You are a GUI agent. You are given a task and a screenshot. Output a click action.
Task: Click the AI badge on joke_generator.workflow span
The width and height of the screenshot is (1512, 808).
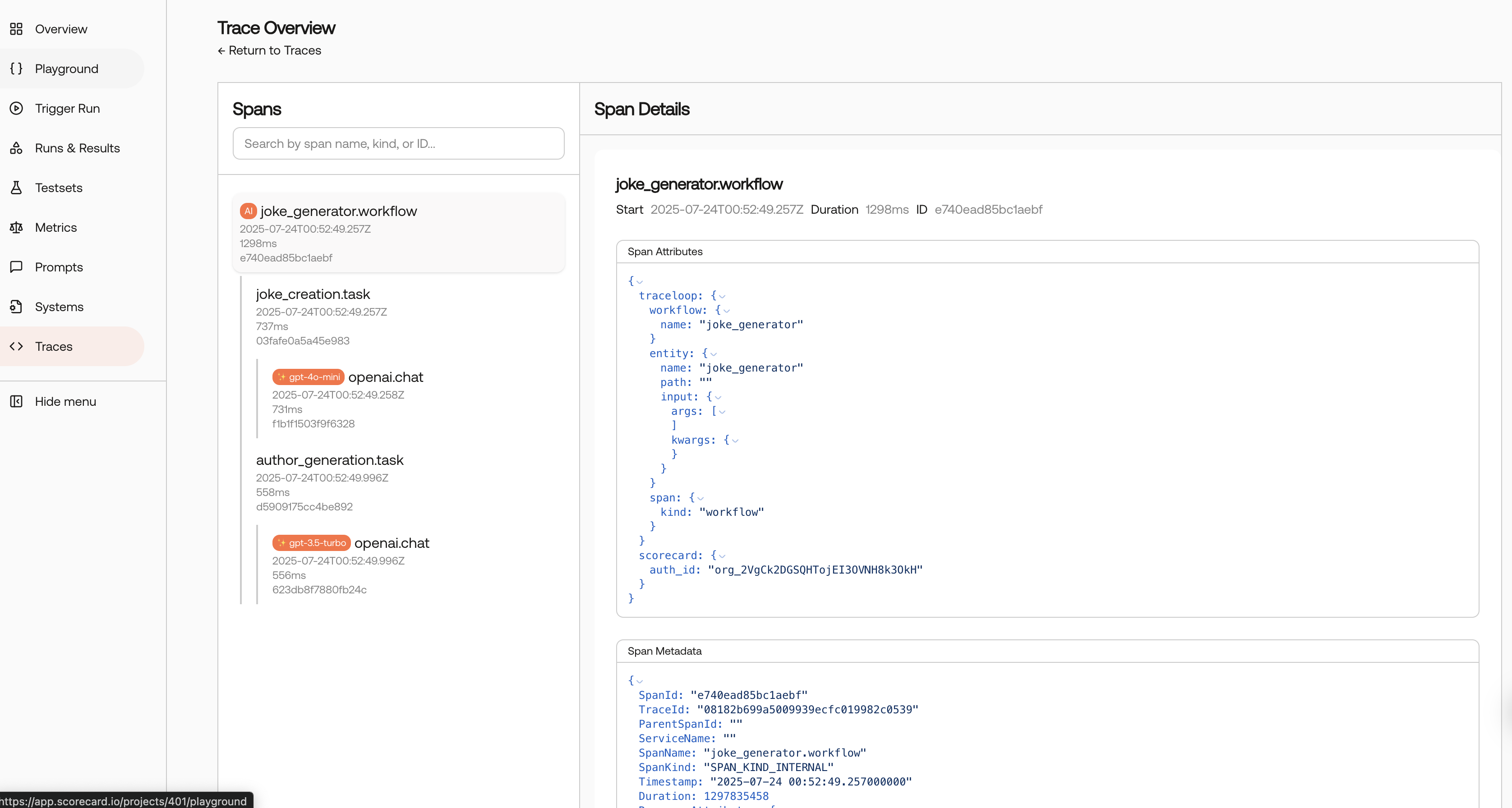[248, 211]
